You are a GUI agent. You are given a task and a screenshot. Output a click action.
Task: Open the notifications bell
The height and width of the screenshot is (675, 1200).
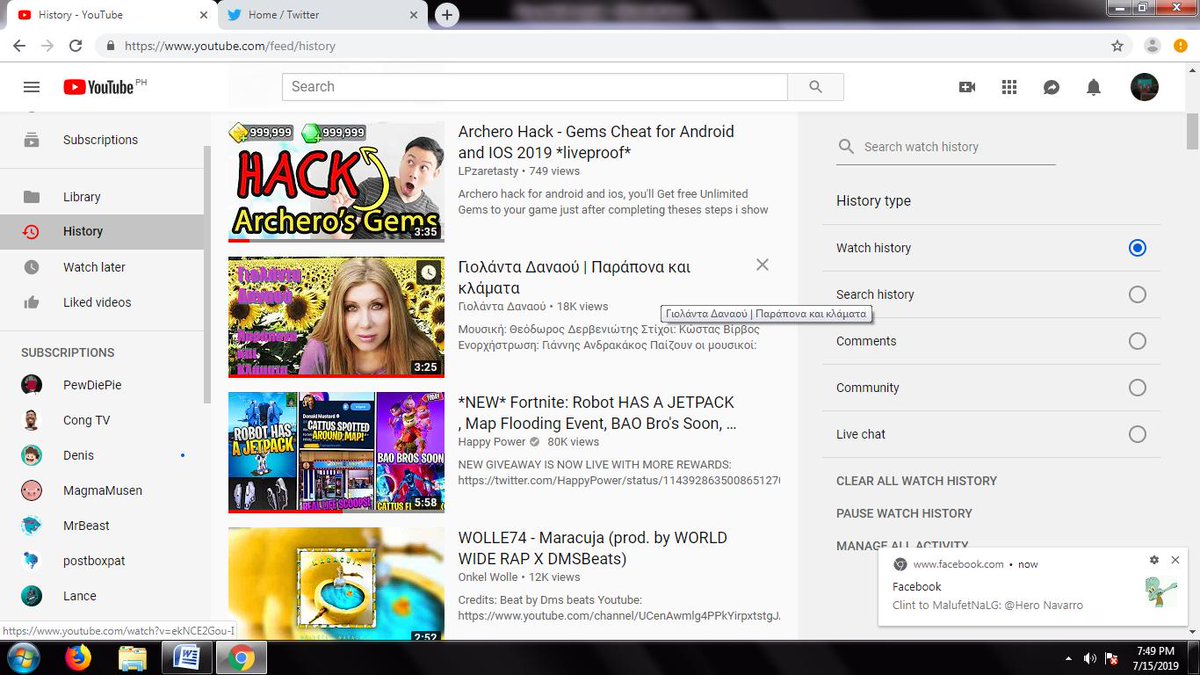coord(1094,87)
